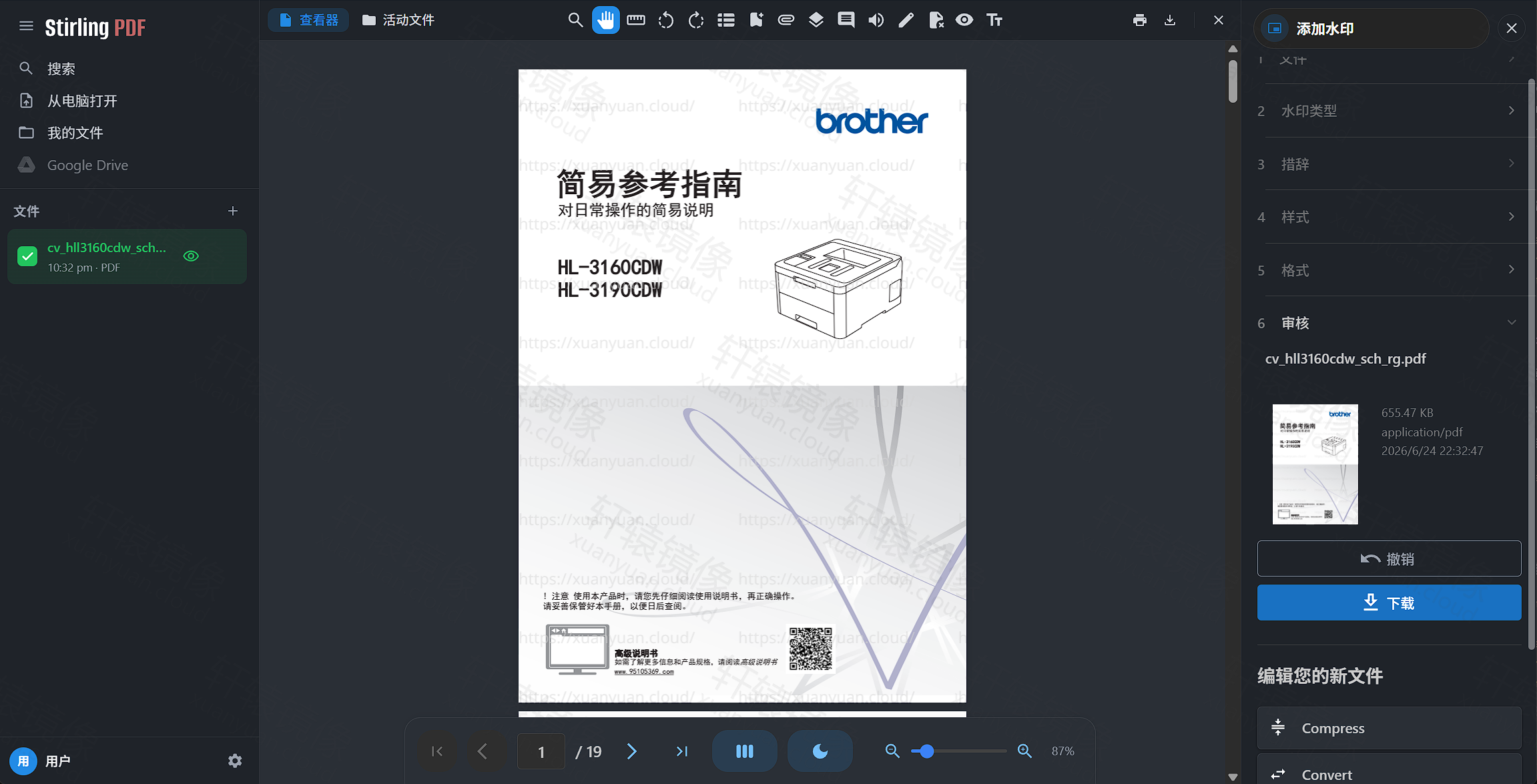Open the layers icon in toolbar

point(816,20)
